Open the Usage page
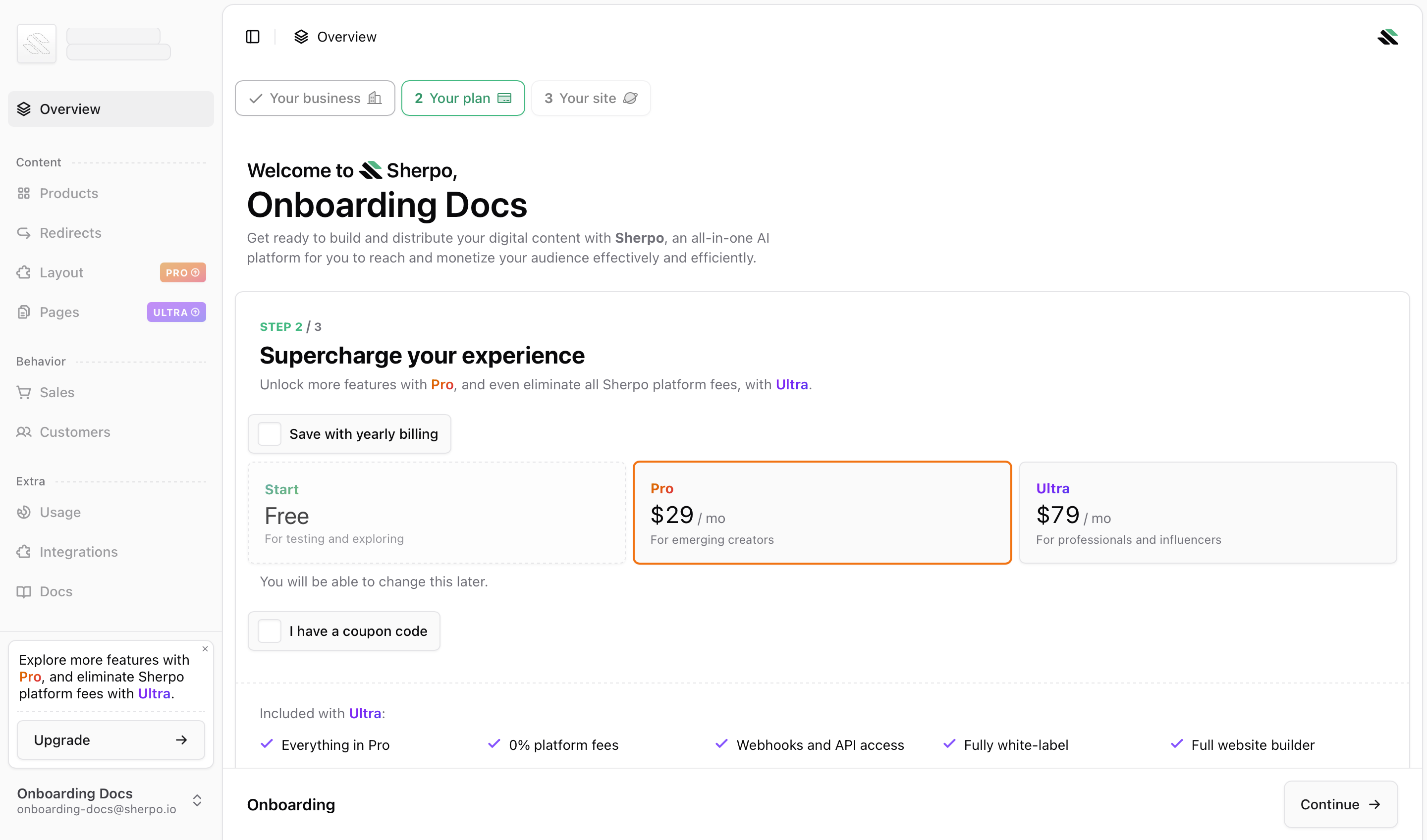 [60, 512]
